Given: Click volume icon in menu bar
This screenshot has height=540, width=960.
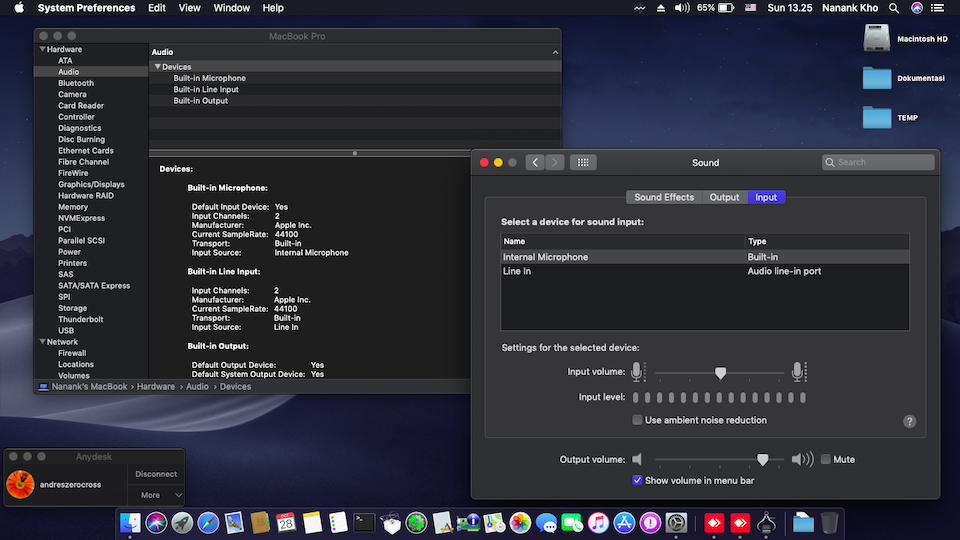Looking at the screenshot, I should click(x=681, y=8).
